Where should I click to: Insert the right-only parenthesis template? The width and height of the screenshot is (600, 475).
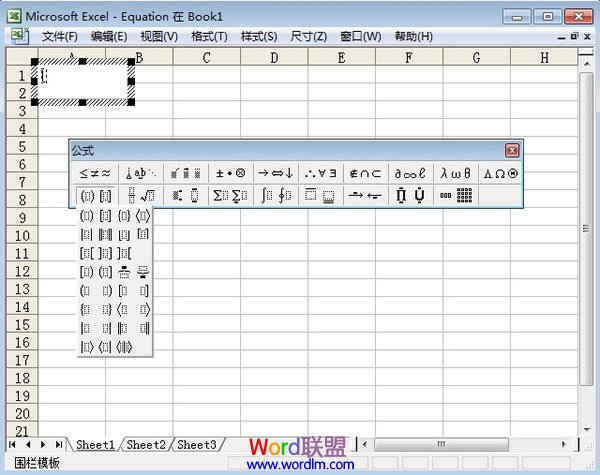tap(105, 291)
